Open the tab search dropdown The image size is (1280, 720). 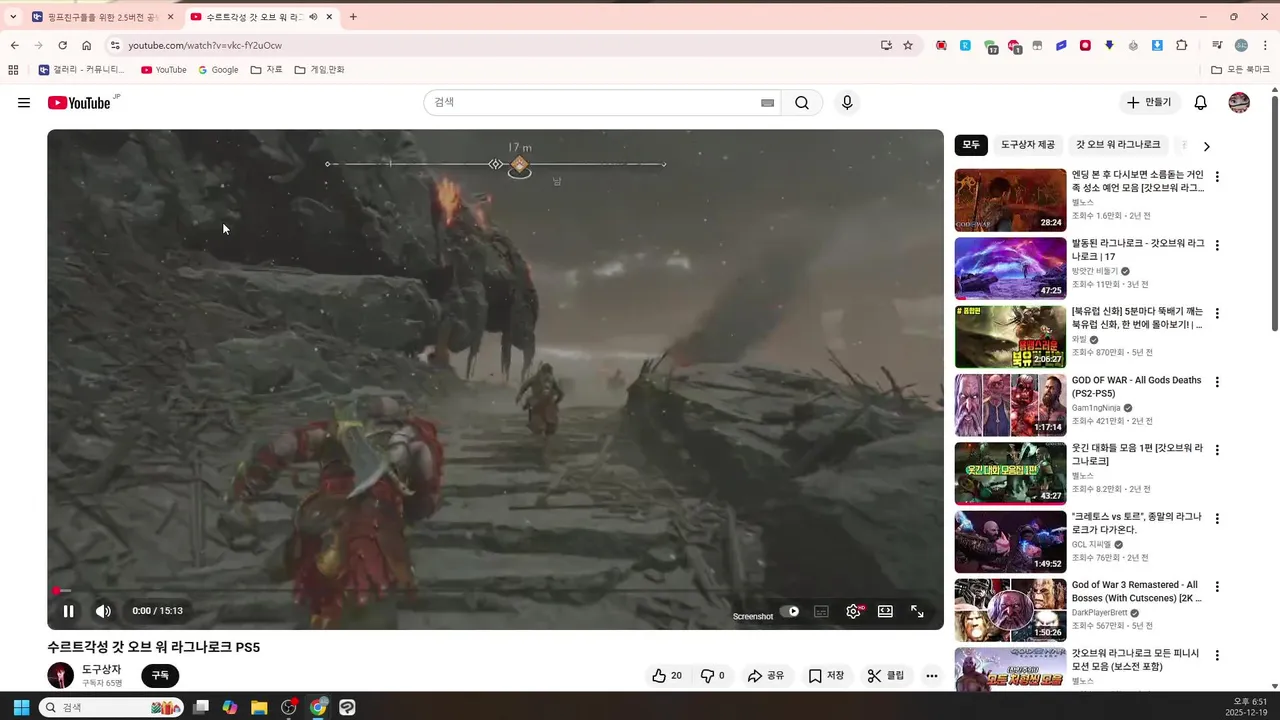tap(13, 17)
